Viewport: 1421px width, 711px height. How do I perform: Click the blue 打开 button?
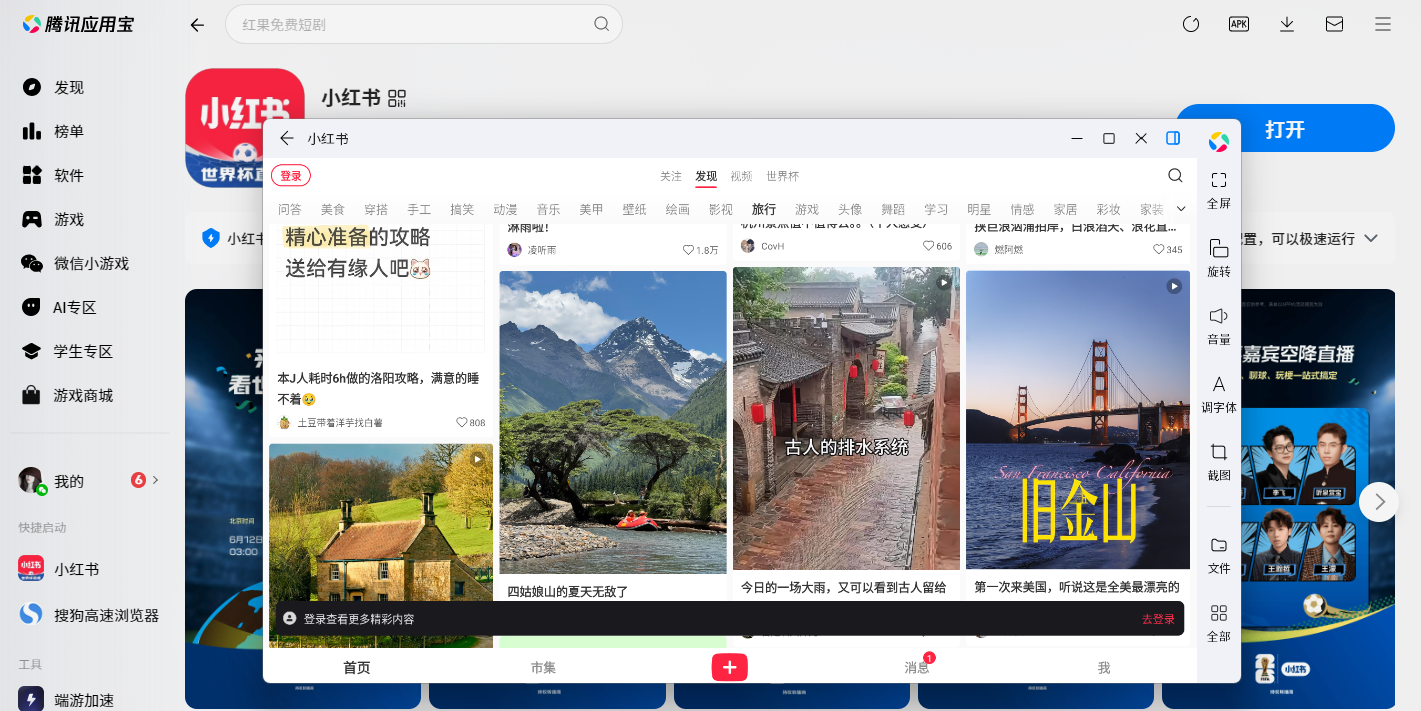pyautogui.click(x=1285, y=129)
